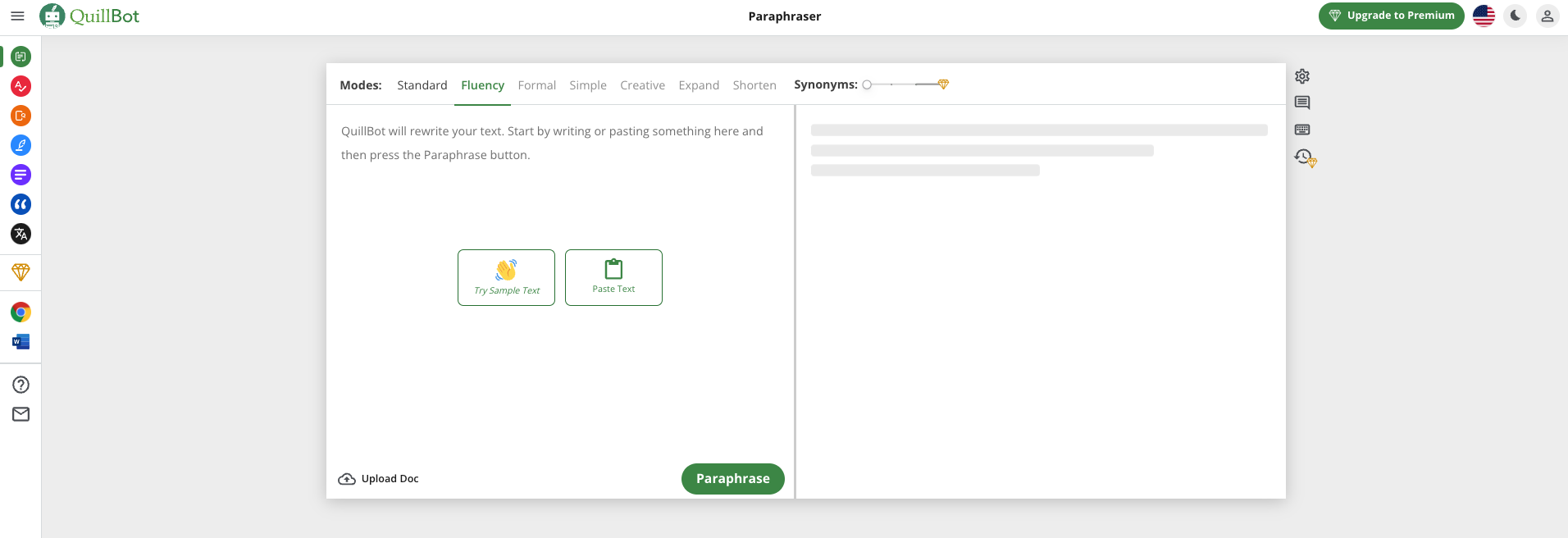Click the QuillBot logo

[89, 16]
